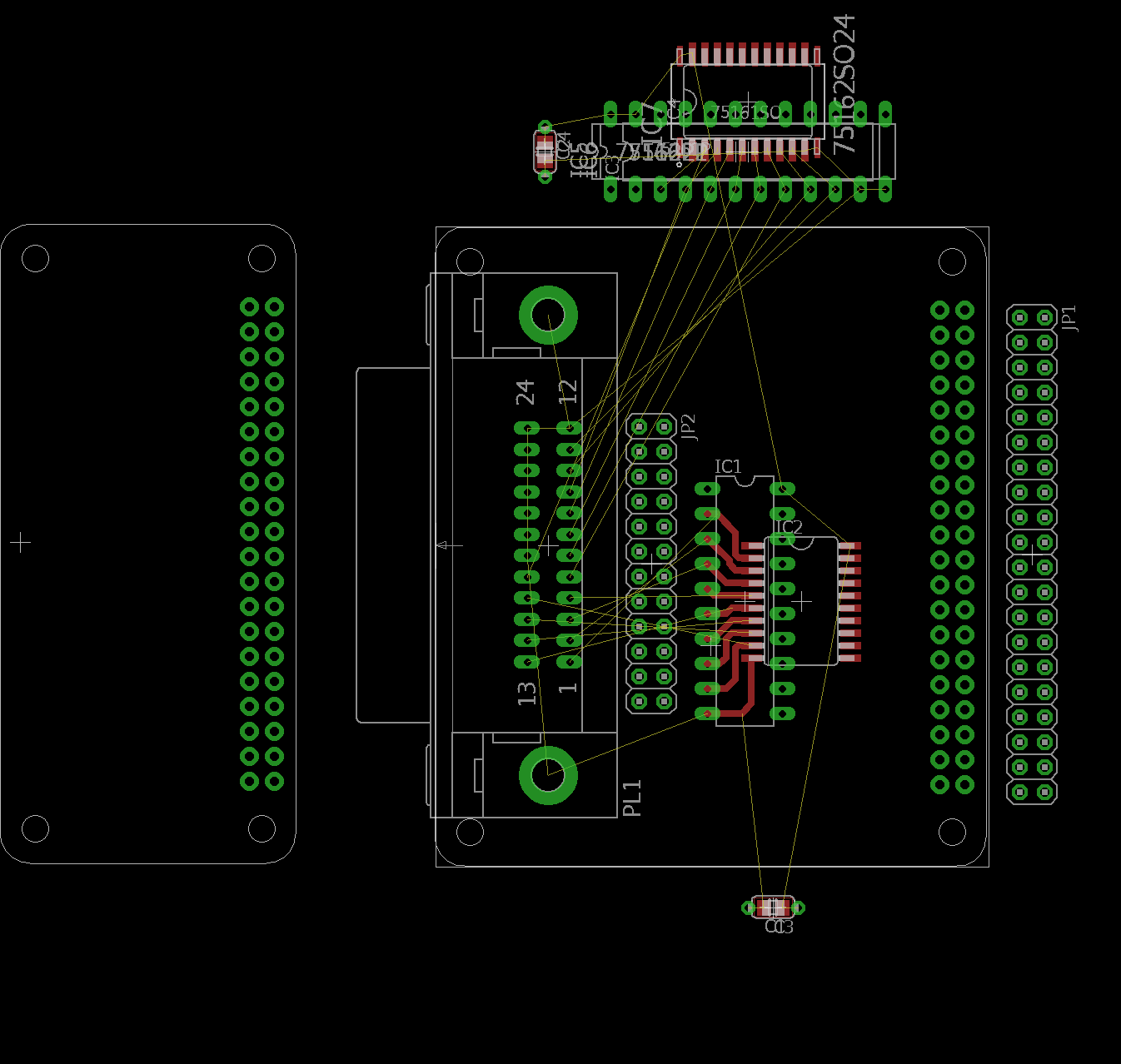This screenshot has width=1121, height=1064.
Task: Select the left board's top-left mounting hole
Action: (x=35, y=259)
